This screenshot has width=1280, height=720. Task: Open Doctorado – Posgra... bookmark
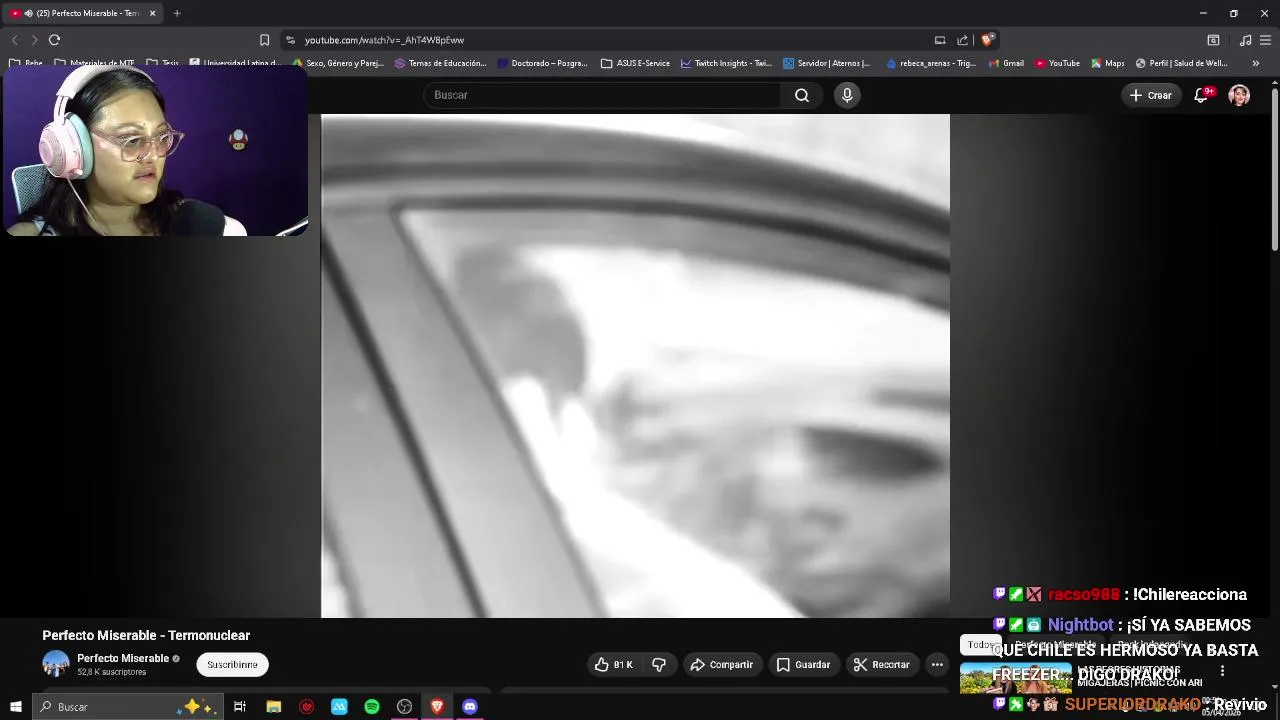click(543, 63)
